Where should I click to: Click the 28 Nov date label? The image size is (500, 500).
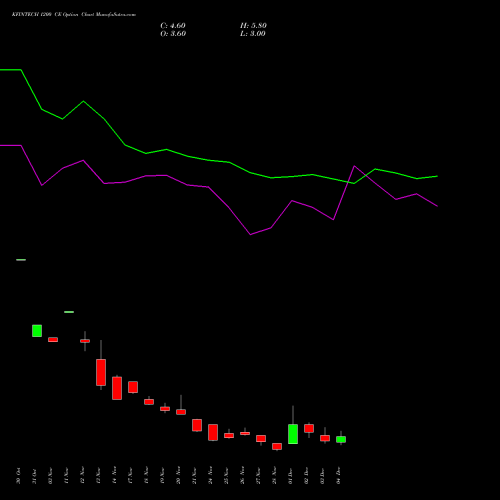point(274,476)
